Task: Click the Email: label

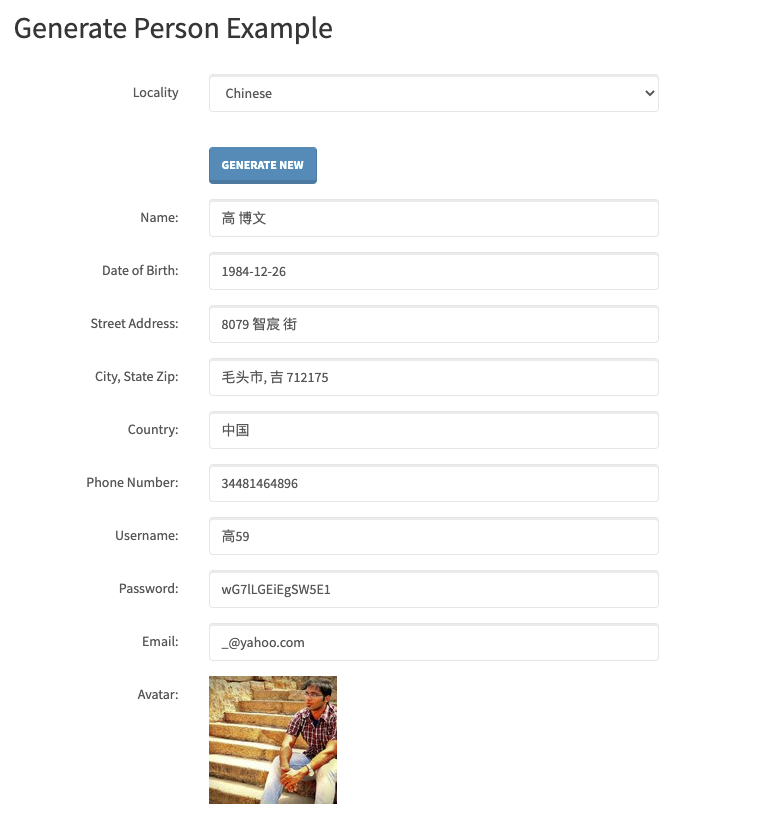Action: coord(160,641)
